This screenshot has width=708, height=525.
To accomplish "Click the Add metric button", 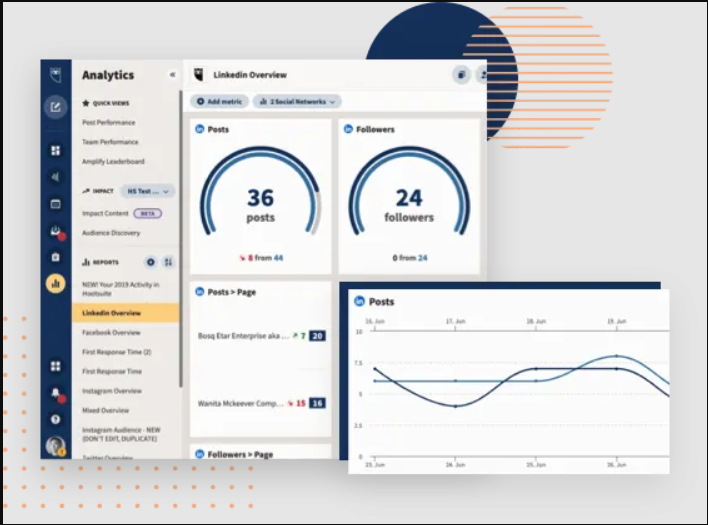I will tap(219, 102).
